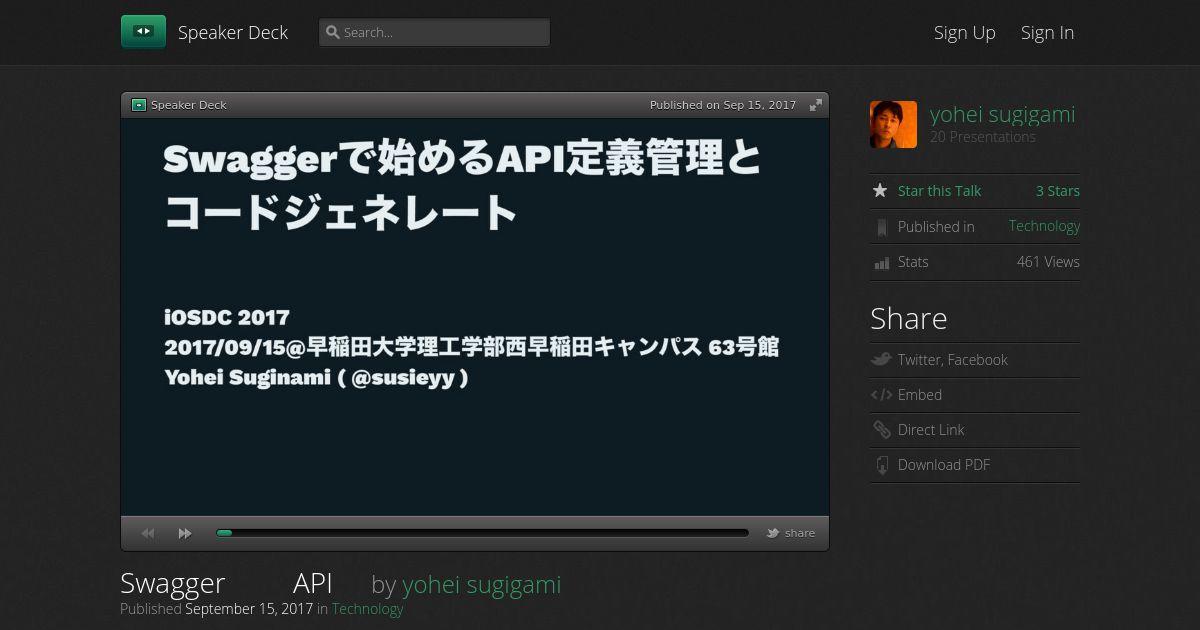
Task: Advance to next slide with forward button
Action: click(x=185, y=533)
